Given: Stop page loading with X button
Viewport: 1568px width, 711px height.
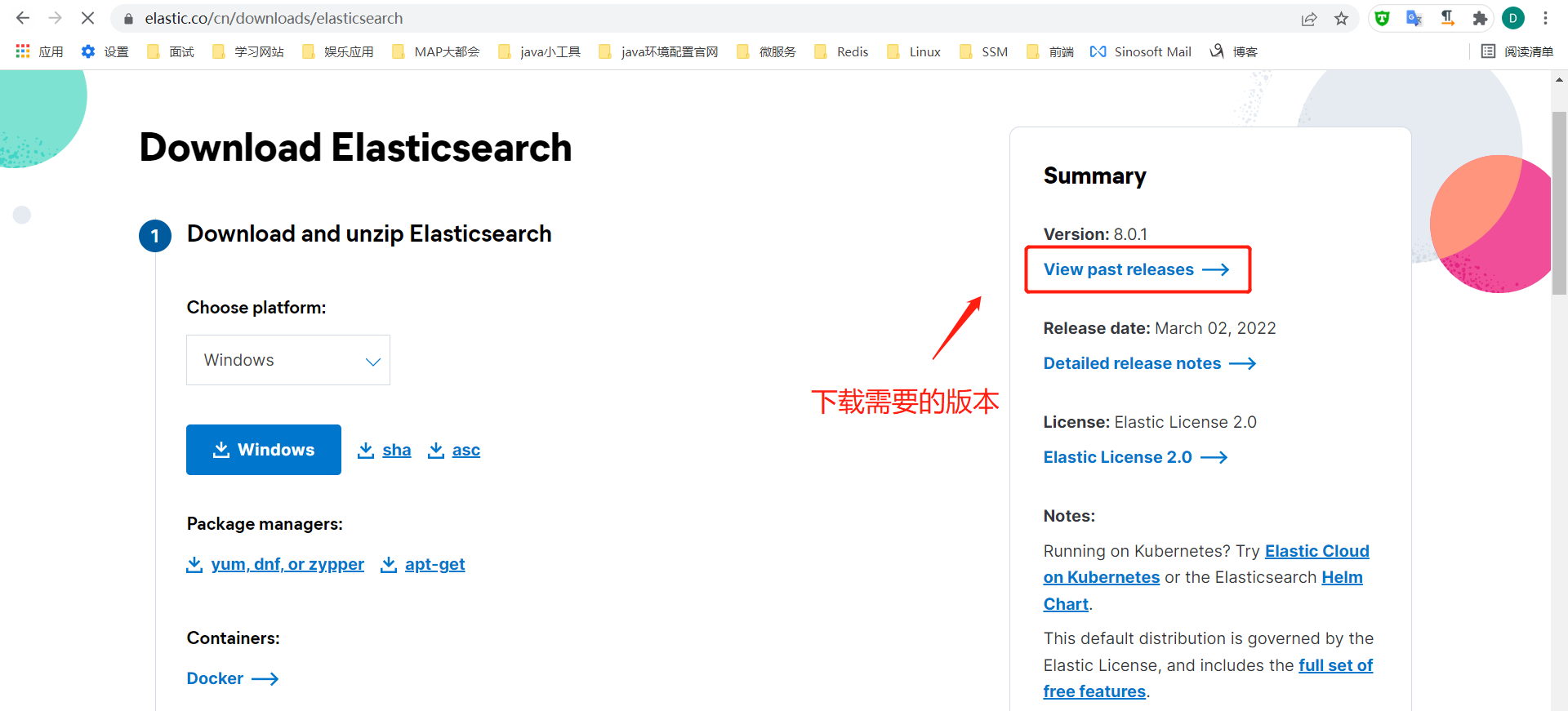Looking at the screenshot, I should (87, 18).
